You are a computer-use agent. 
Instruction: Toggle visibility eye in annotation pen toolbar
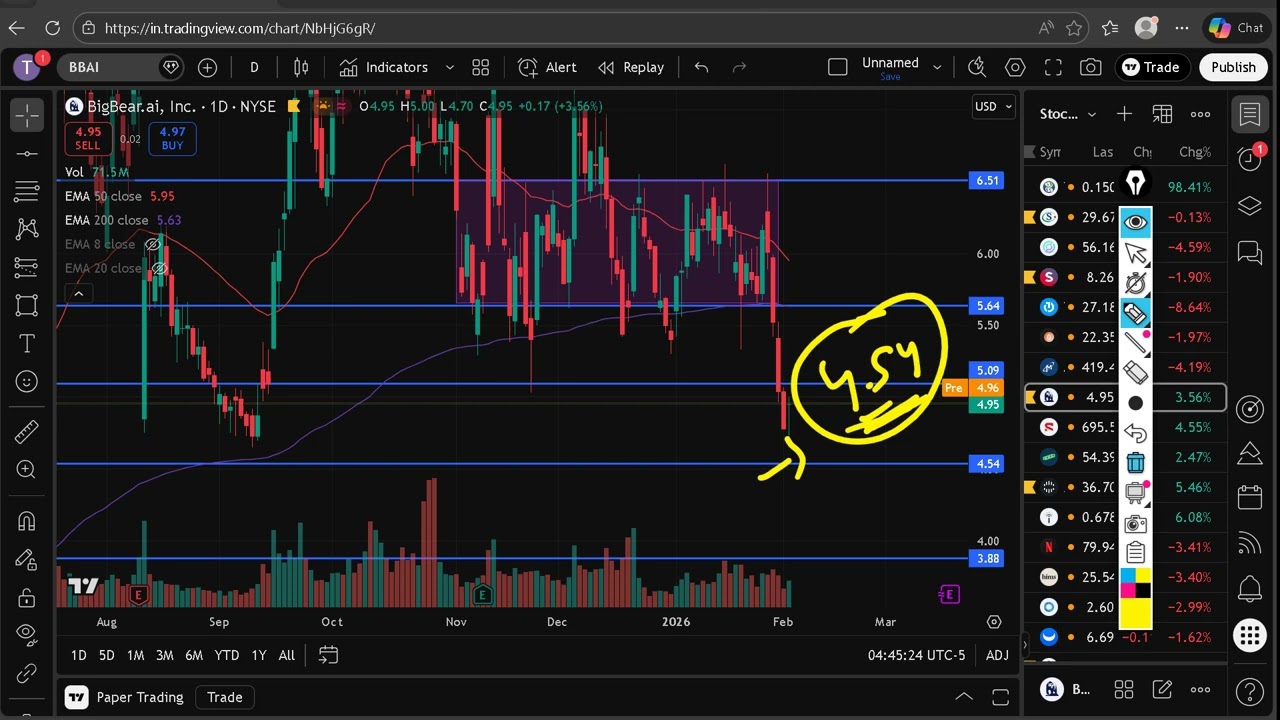1135,222
